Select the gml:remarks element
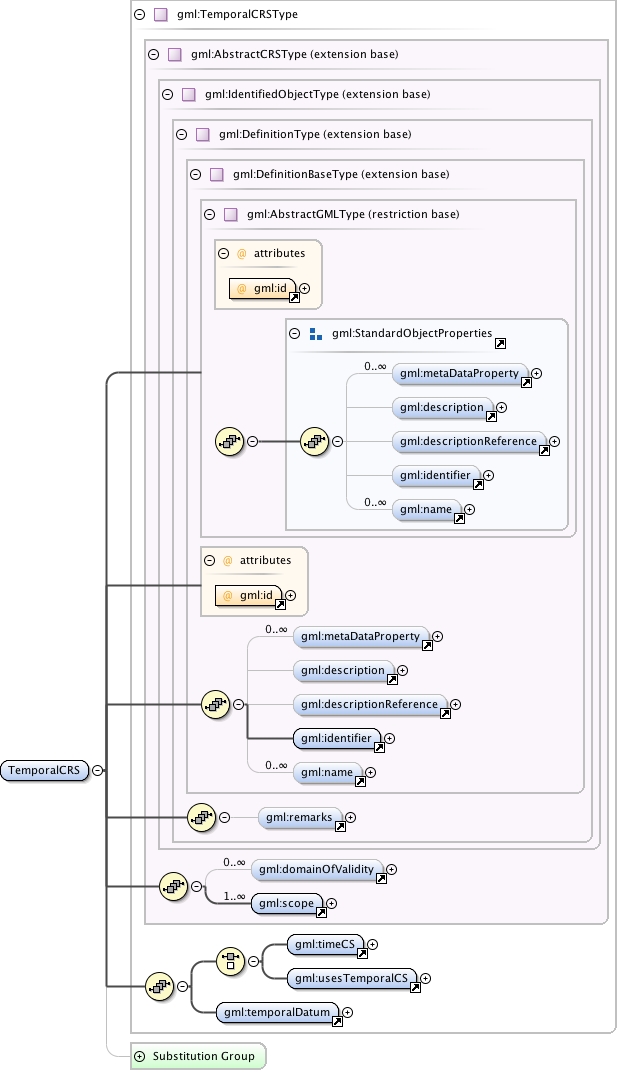 [x=299, y=817]
